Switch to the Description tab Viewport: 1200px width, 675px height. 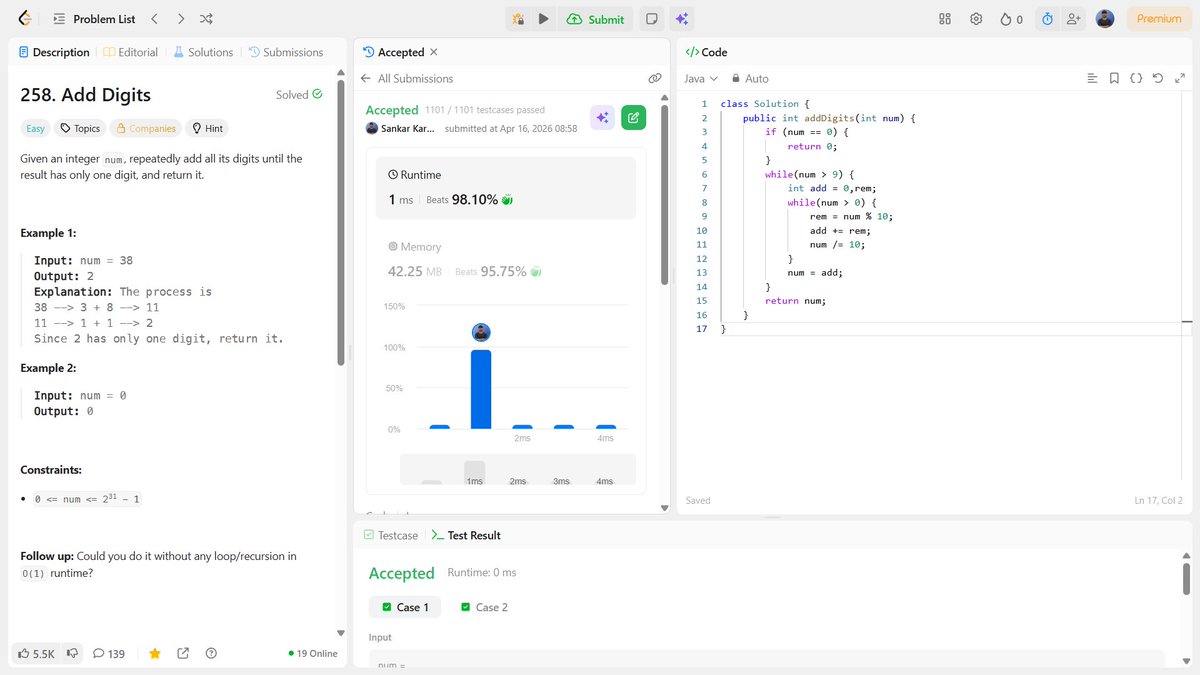(x=54, y=52)
